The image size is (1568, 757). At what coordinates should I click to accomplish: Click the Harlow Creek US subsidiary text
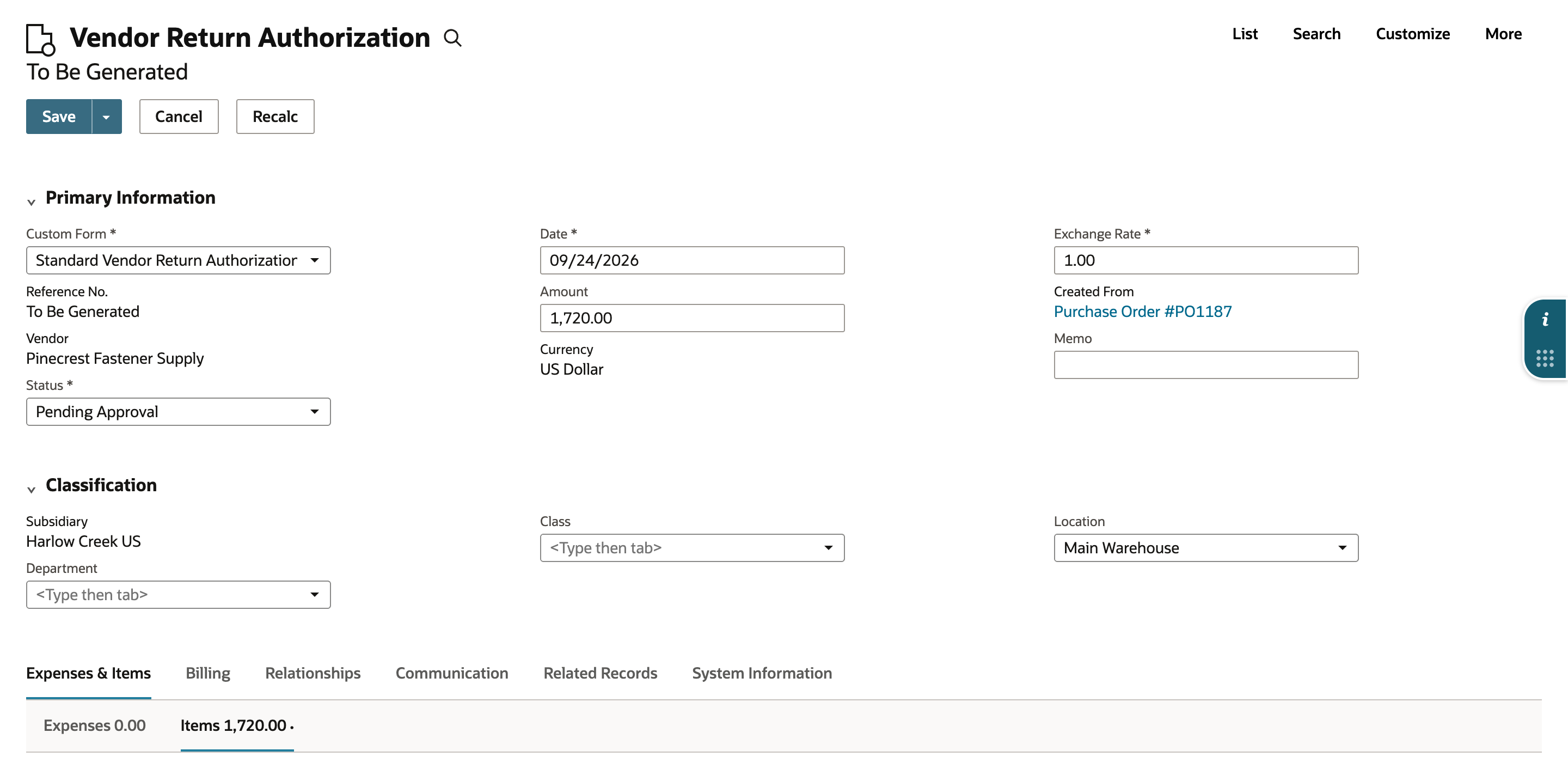[83, 541]
